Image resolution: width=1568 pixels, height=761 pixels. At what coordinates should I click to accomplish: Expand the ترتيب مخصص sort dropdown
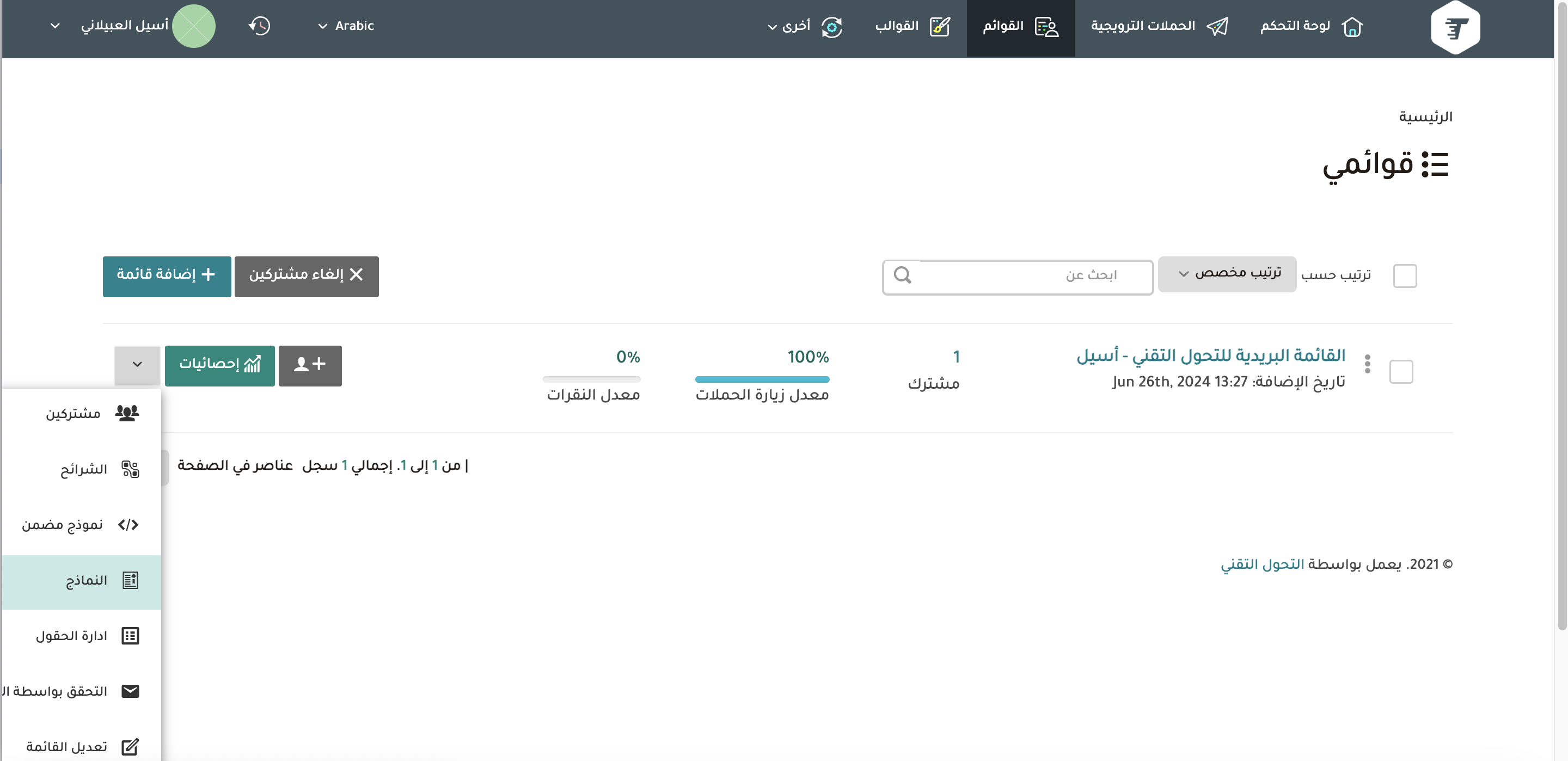(1227, 274)
